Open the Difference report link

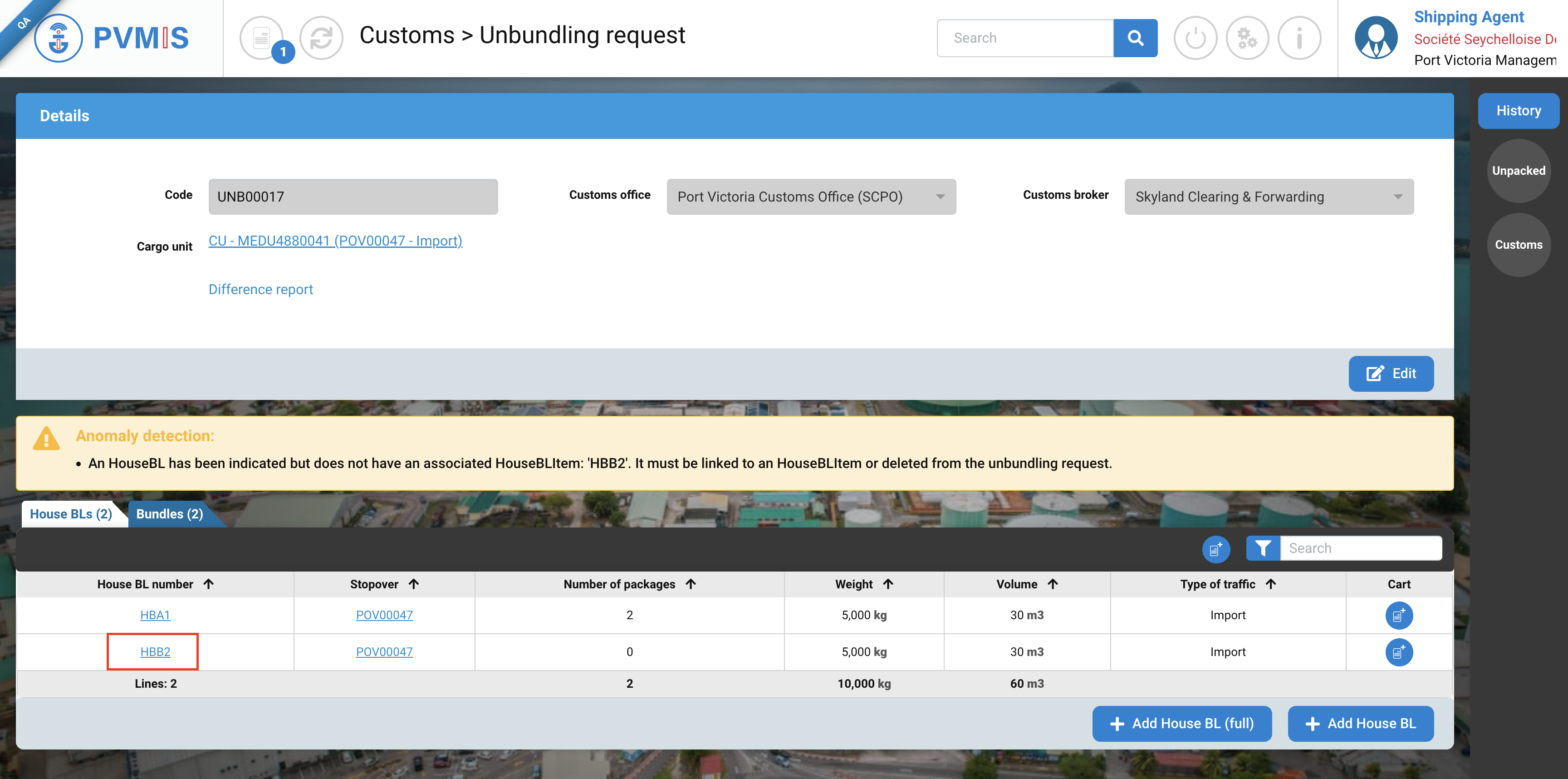(x=260, y=289)
